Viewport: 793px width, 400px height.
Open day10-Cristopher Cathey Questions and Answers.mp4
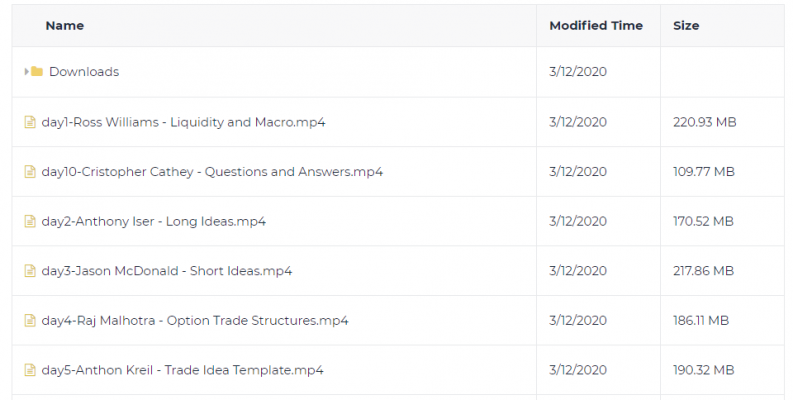(212, 171)
